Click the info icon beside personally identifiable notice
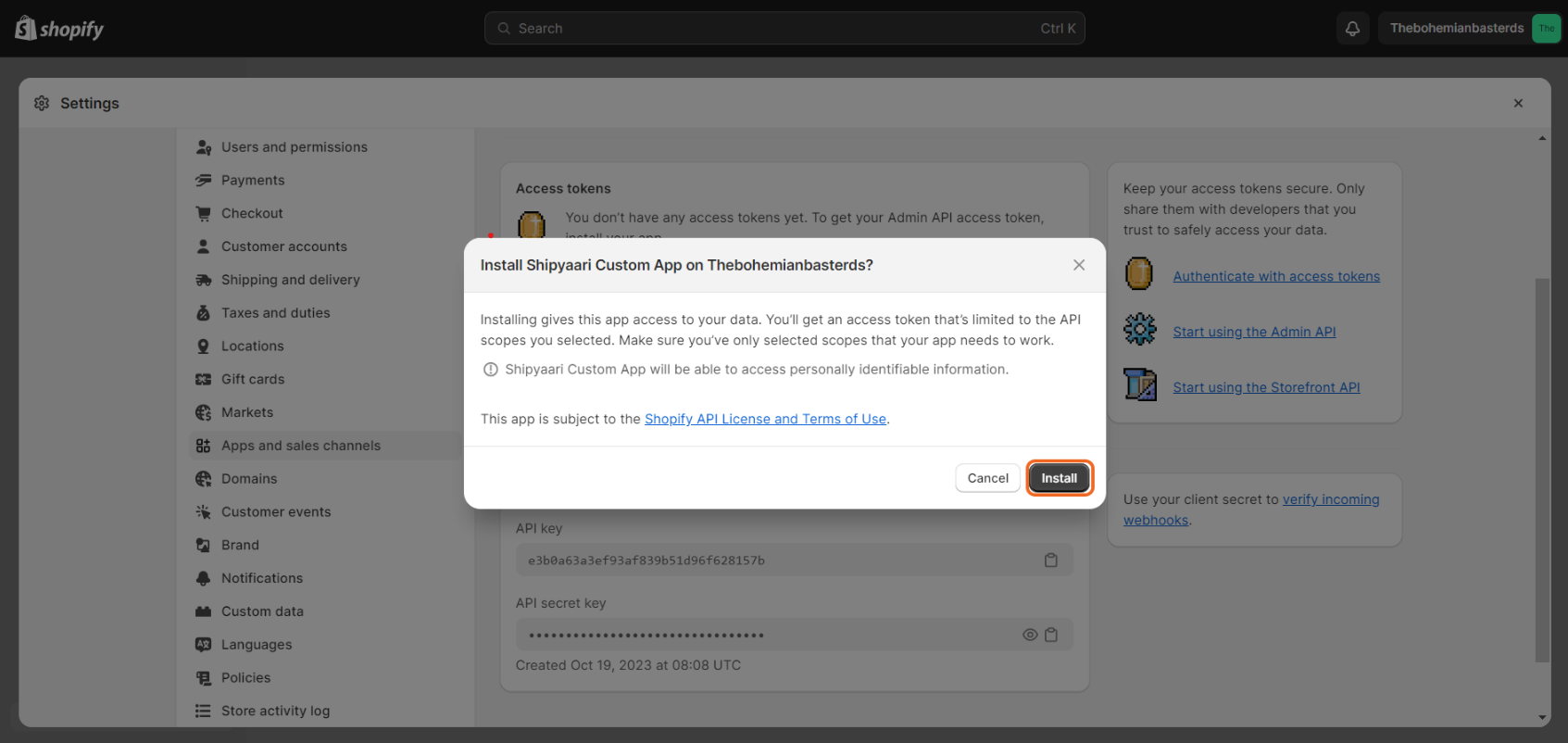 point(491,370)
